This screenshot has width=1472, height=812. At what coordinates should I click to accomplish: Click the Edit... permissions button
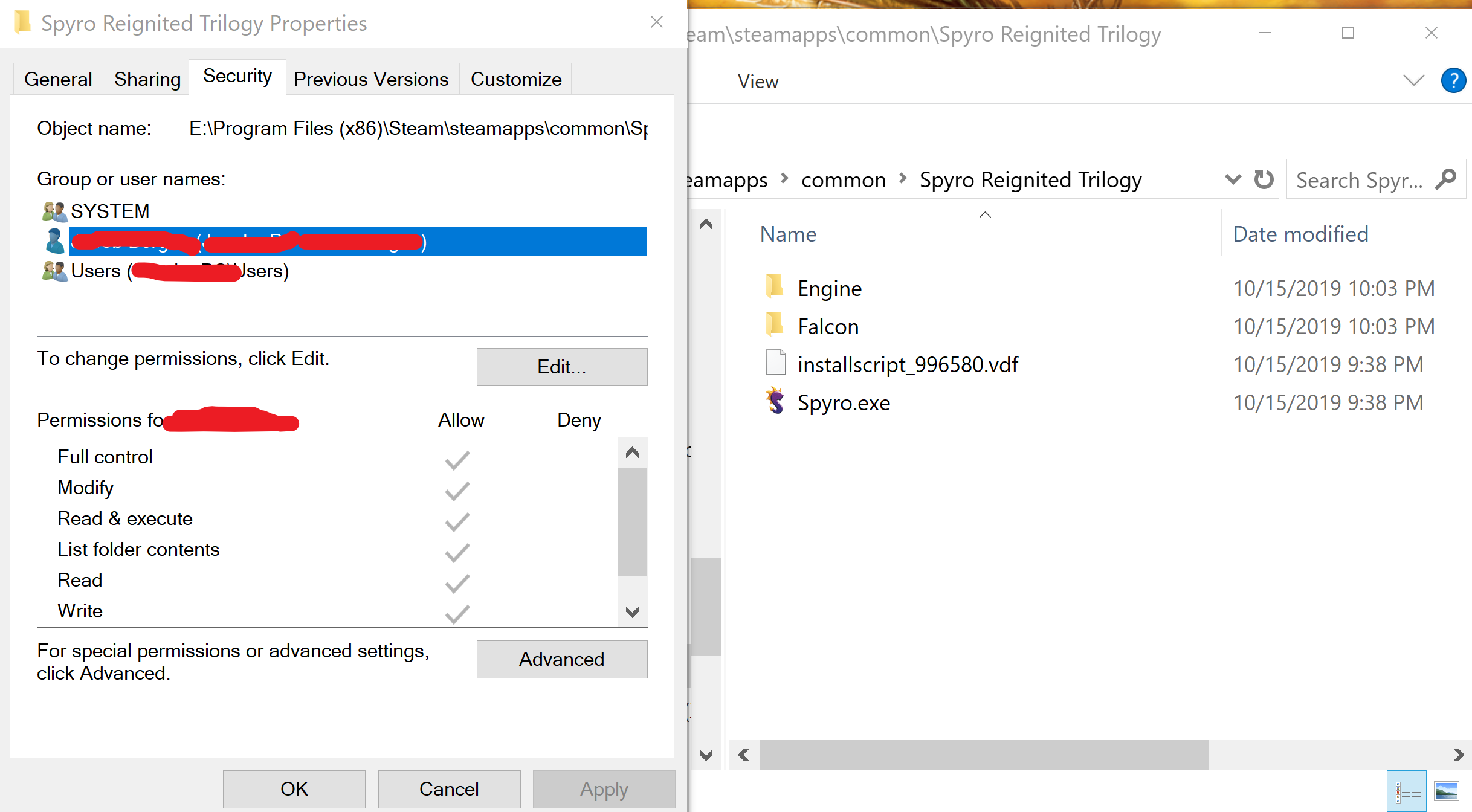click(561, 367)
